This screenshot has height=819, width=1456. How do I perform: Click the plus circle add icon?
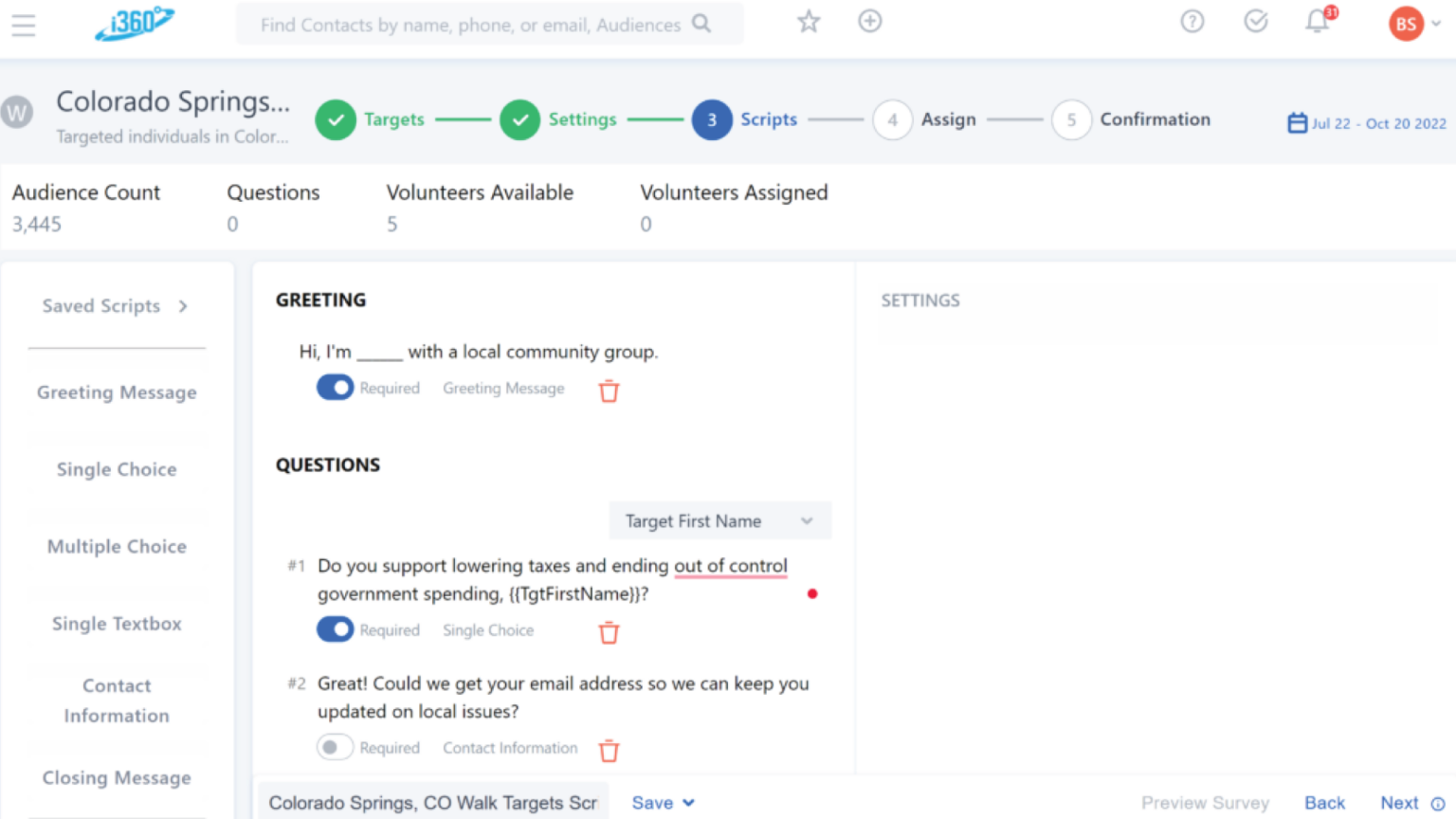(869, 21)
